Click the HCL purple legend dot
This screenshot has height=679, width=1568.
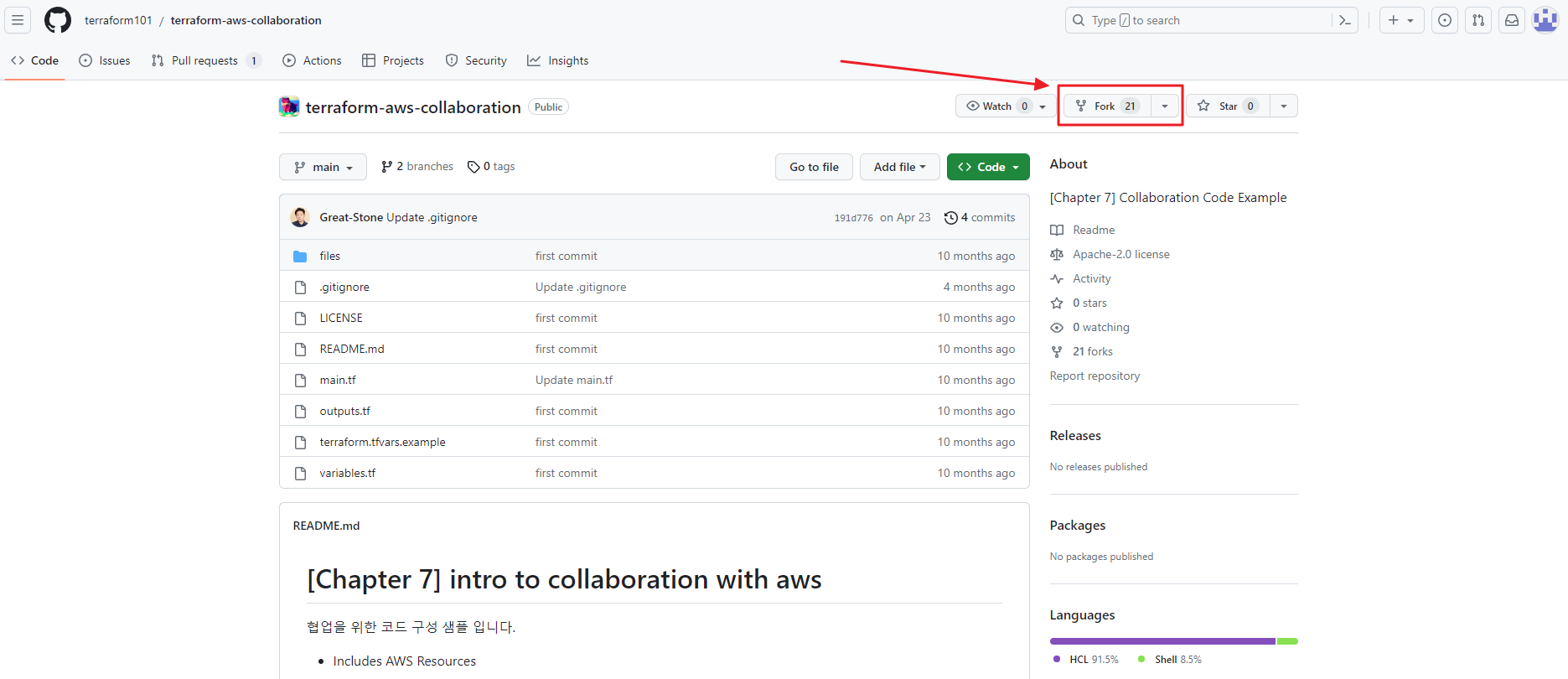pos(1057,659)
